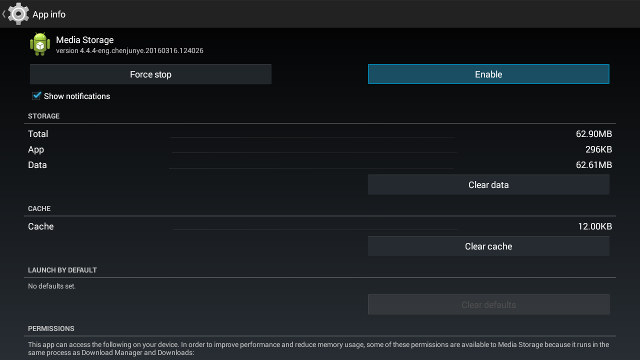Screen dimensions: 640x360
Task: Click the Force stop button
Action: click(x=151, y=74)
